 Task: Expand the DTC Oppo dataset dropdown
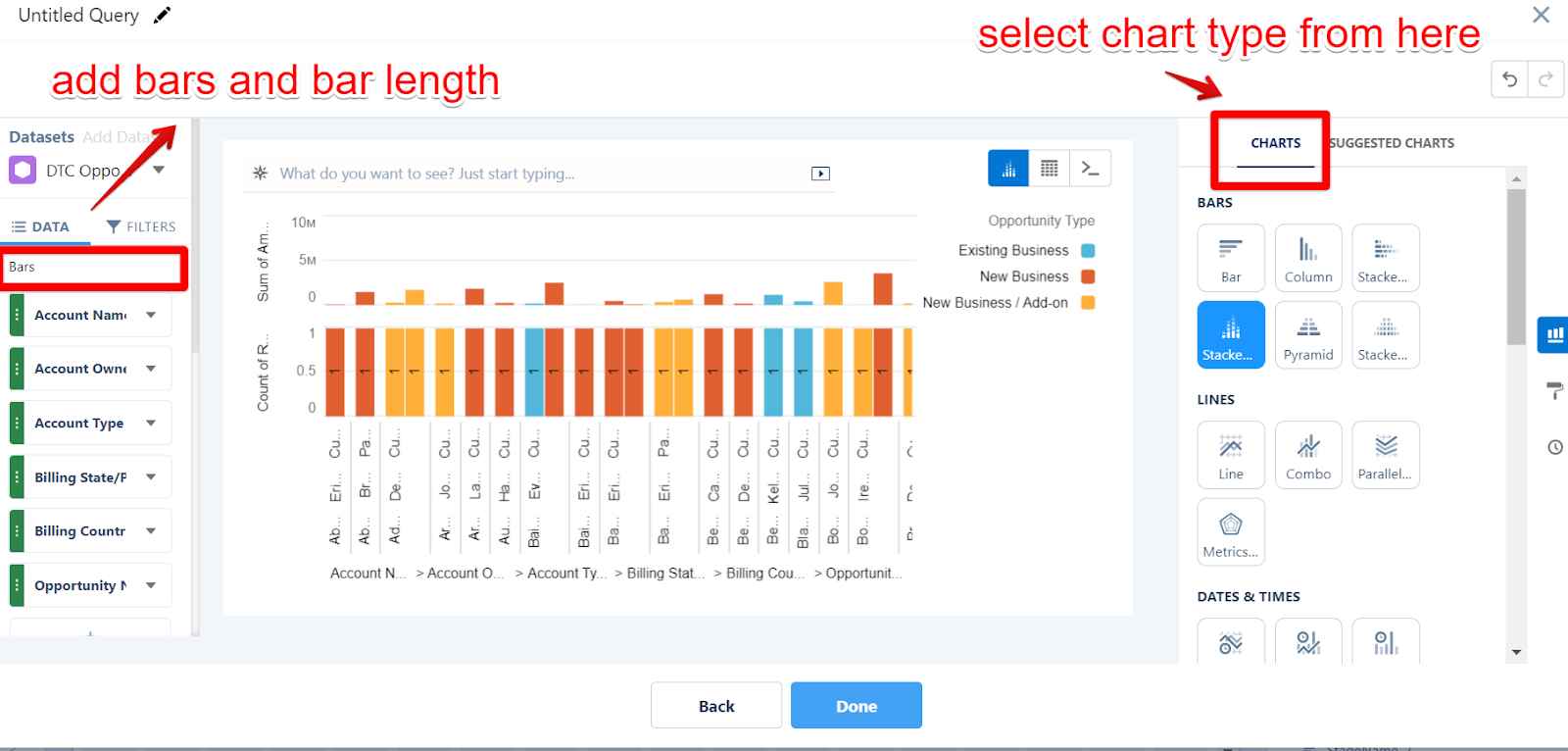[157, 169]
